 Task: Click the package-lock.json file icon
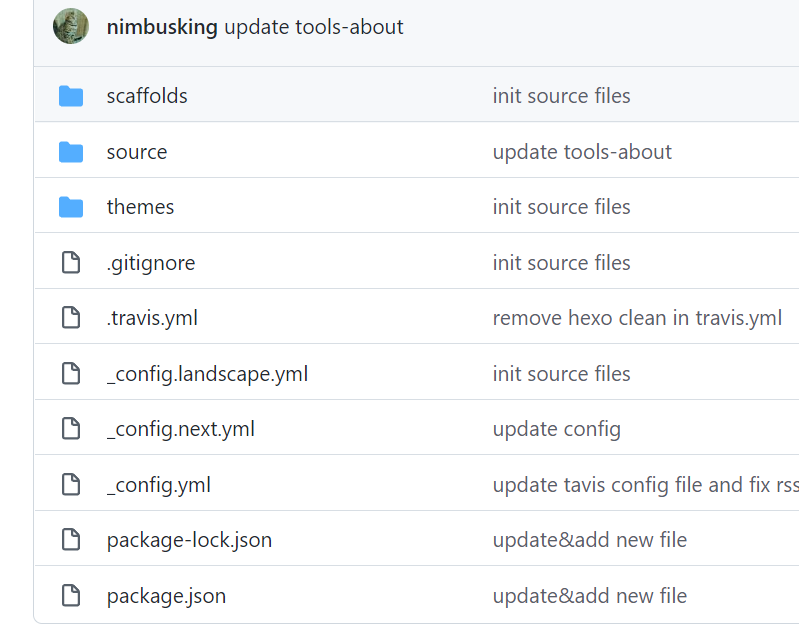coord(71,540)
